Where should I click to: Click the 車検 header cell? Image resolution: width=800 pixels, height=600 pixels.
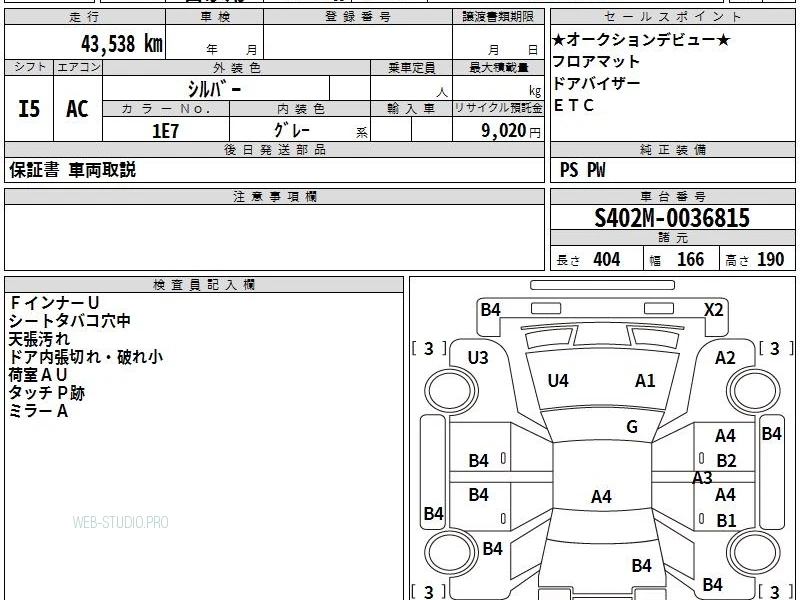click(x=215, y=17)
